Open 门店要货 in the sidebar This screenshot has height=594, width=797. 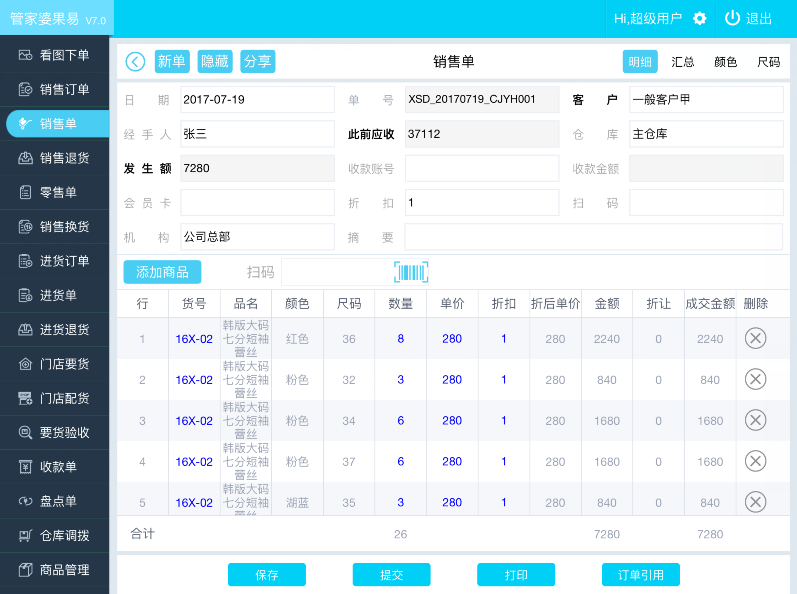click(54, 364)
